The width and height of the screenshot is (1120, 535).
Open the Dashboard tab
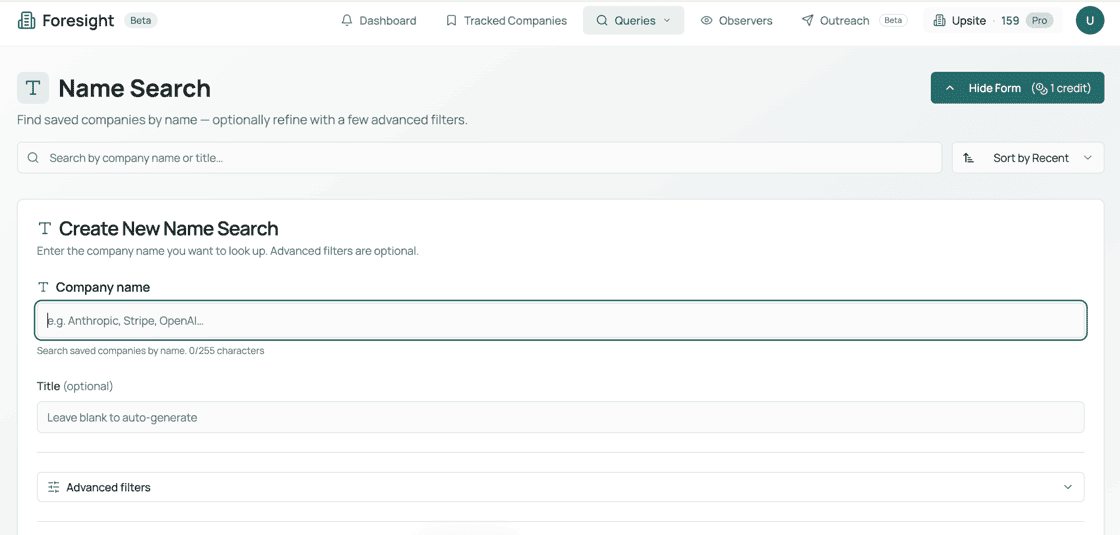(379, 21)
